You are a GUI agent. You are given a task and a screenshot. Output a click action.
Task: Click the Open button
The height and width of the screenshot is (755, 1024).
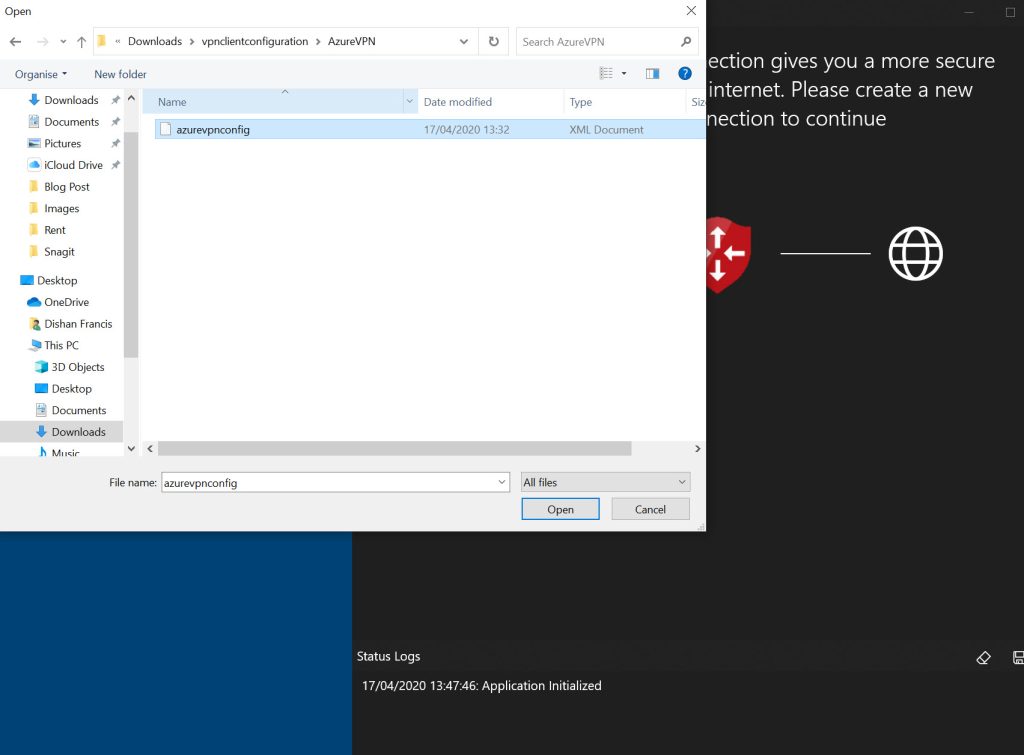[x=560, y=508]
